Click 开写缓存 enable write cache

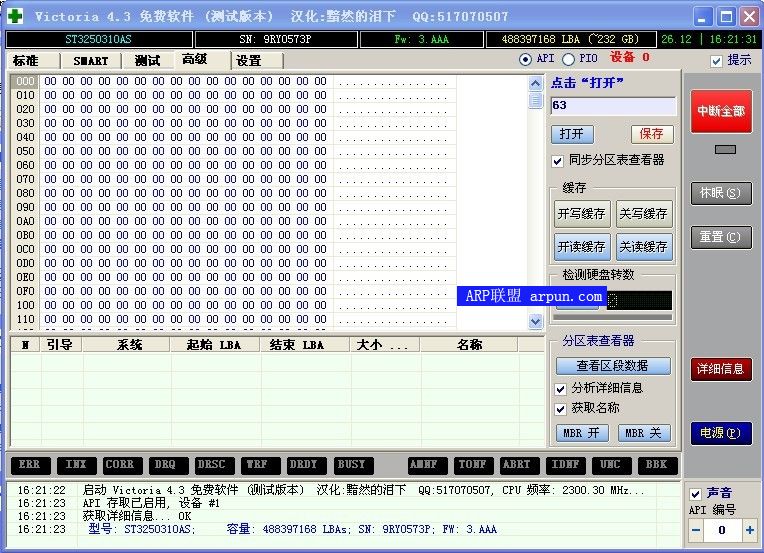click(x=582, y=214)
